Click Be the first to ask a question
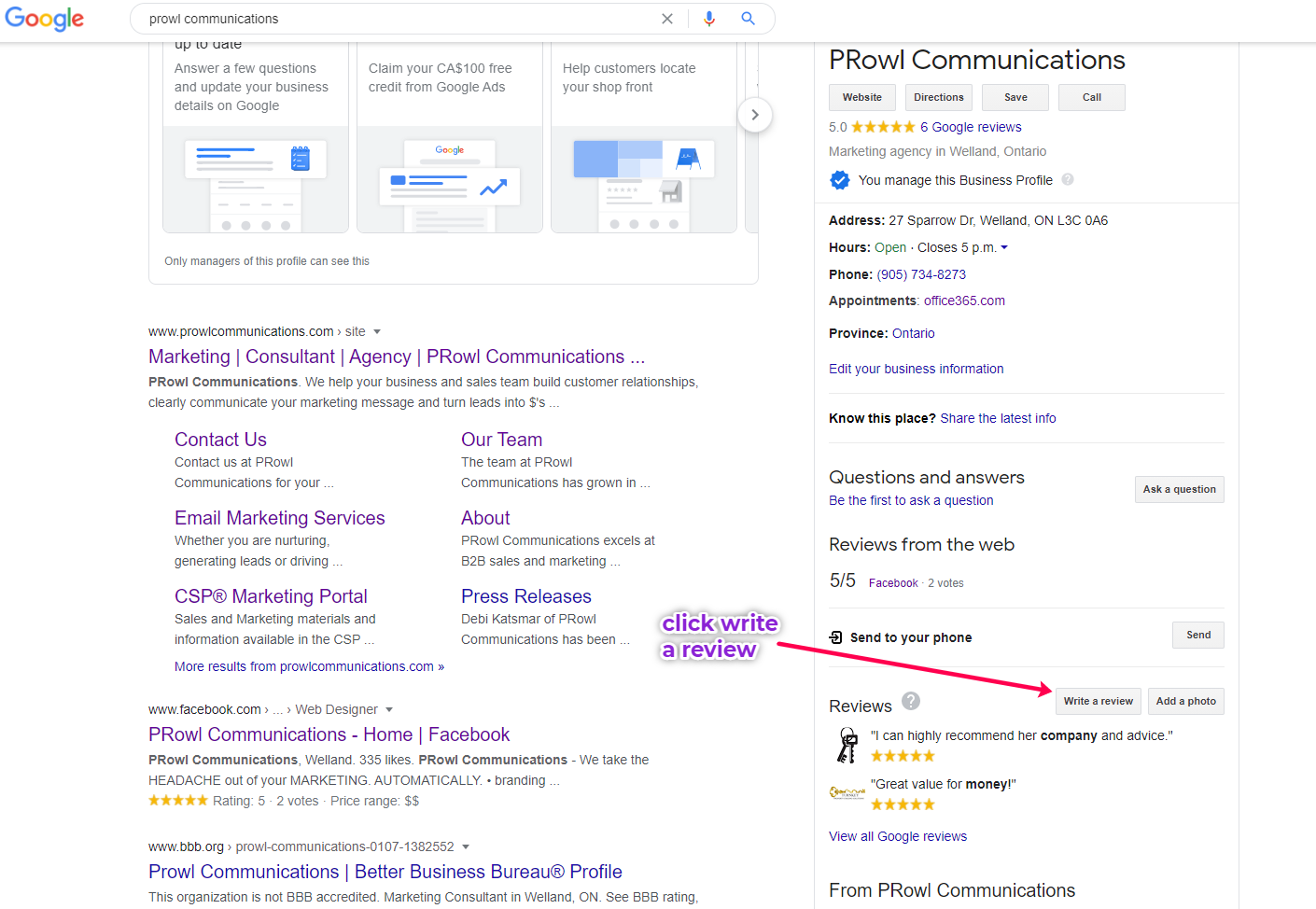The height and width of the screenshot is (909, 1316). pos(911,500)
